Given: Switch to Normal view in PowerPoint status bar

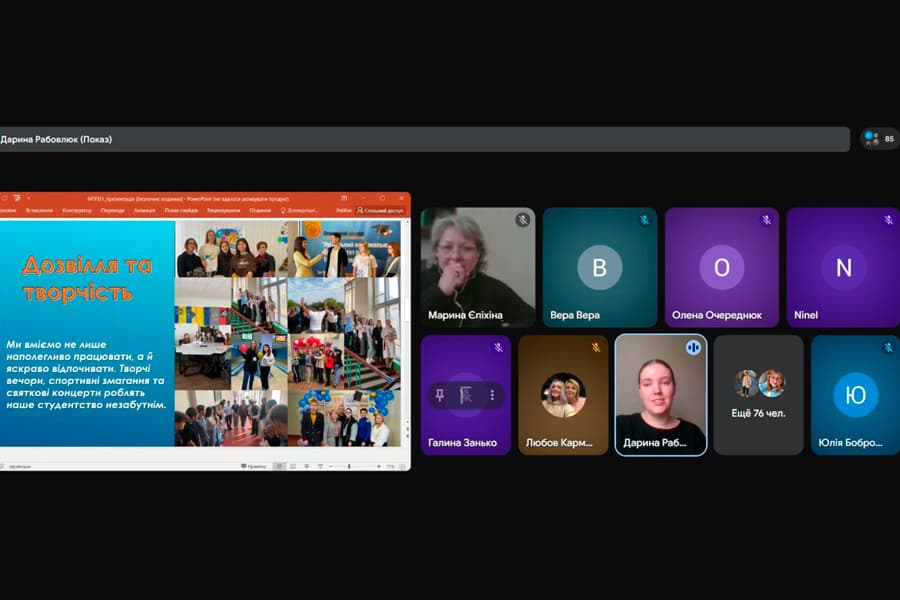Looking at the screenshot, I should [x=280, y=466].
